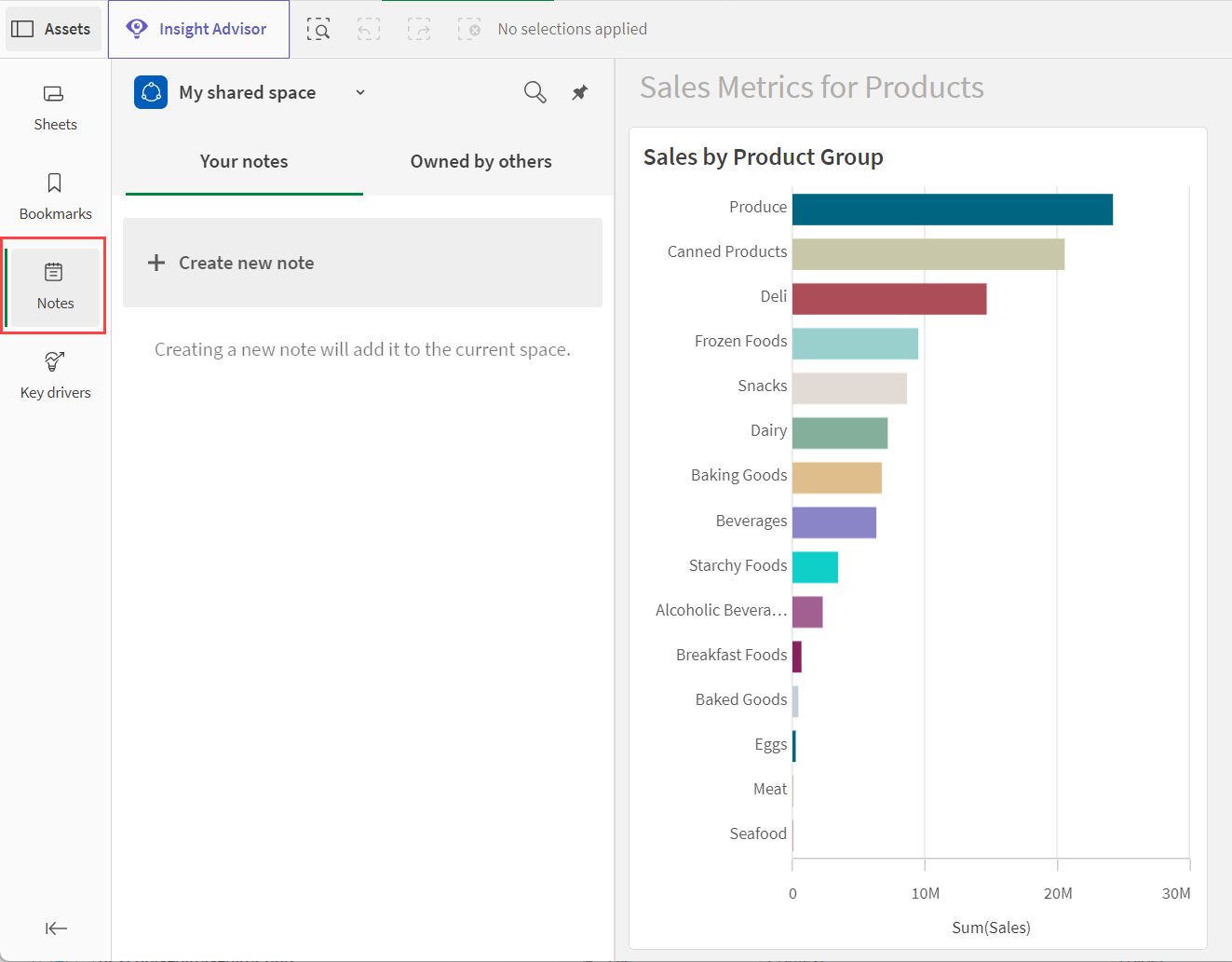Viewport: 1232px width, 962px height.
Task: Select the Frozen Foods bar
Action: [x=855, y=344]
